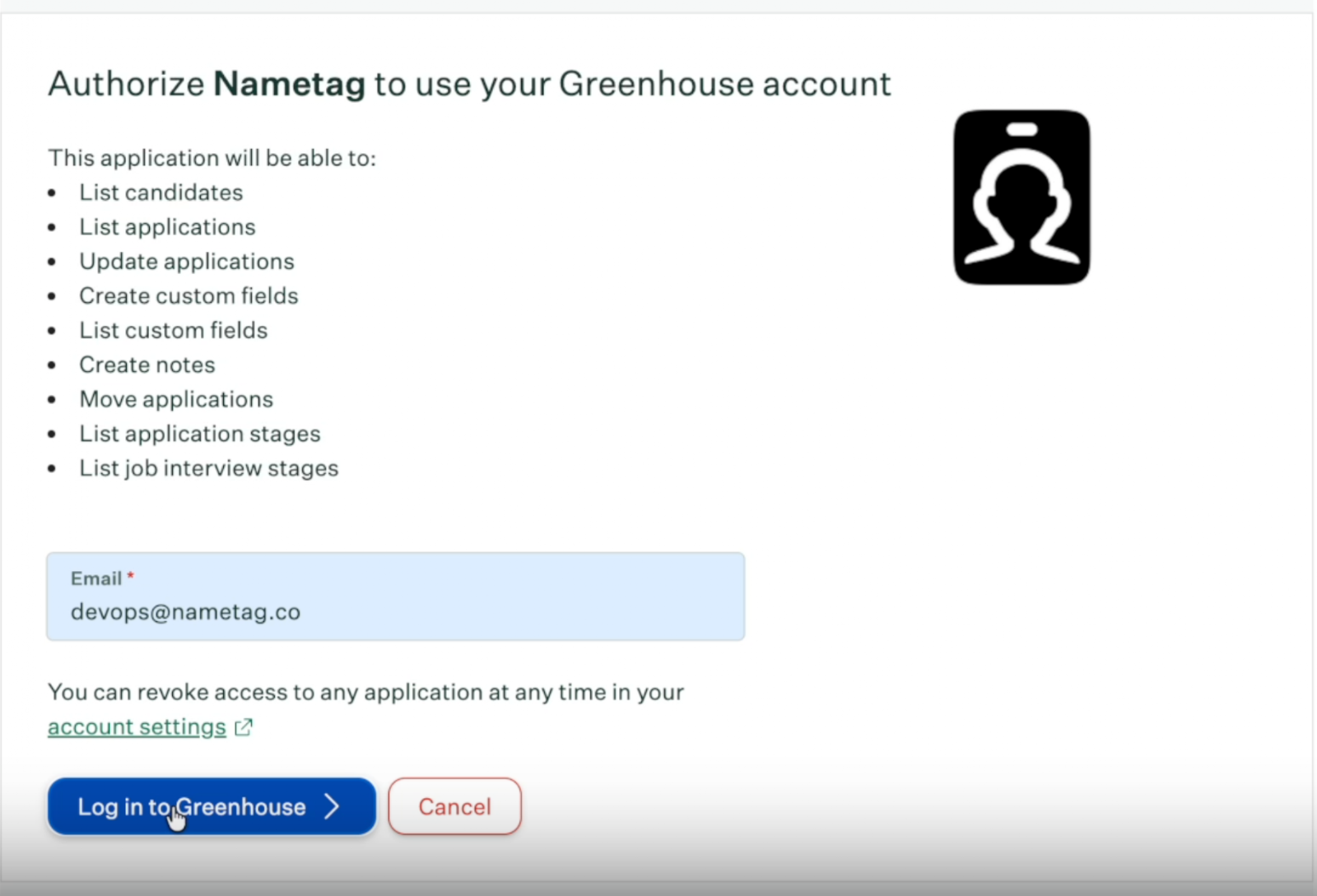Click the external link icon beside account settings
This screenshot has height=896, width=1317.
[244, 727]
